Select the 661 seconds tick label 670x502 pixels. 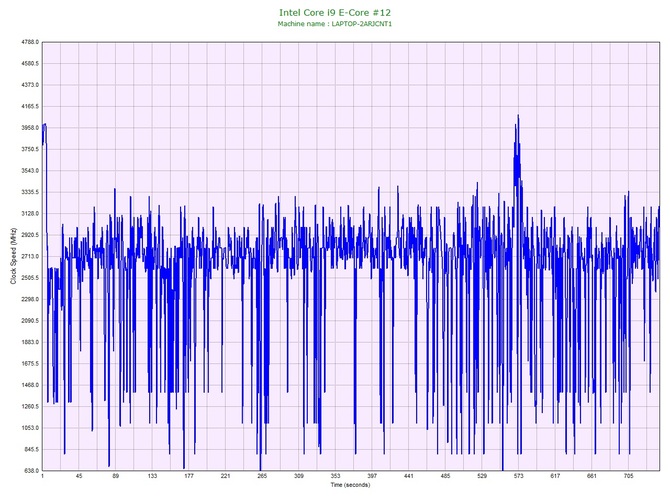coord(592,476)
